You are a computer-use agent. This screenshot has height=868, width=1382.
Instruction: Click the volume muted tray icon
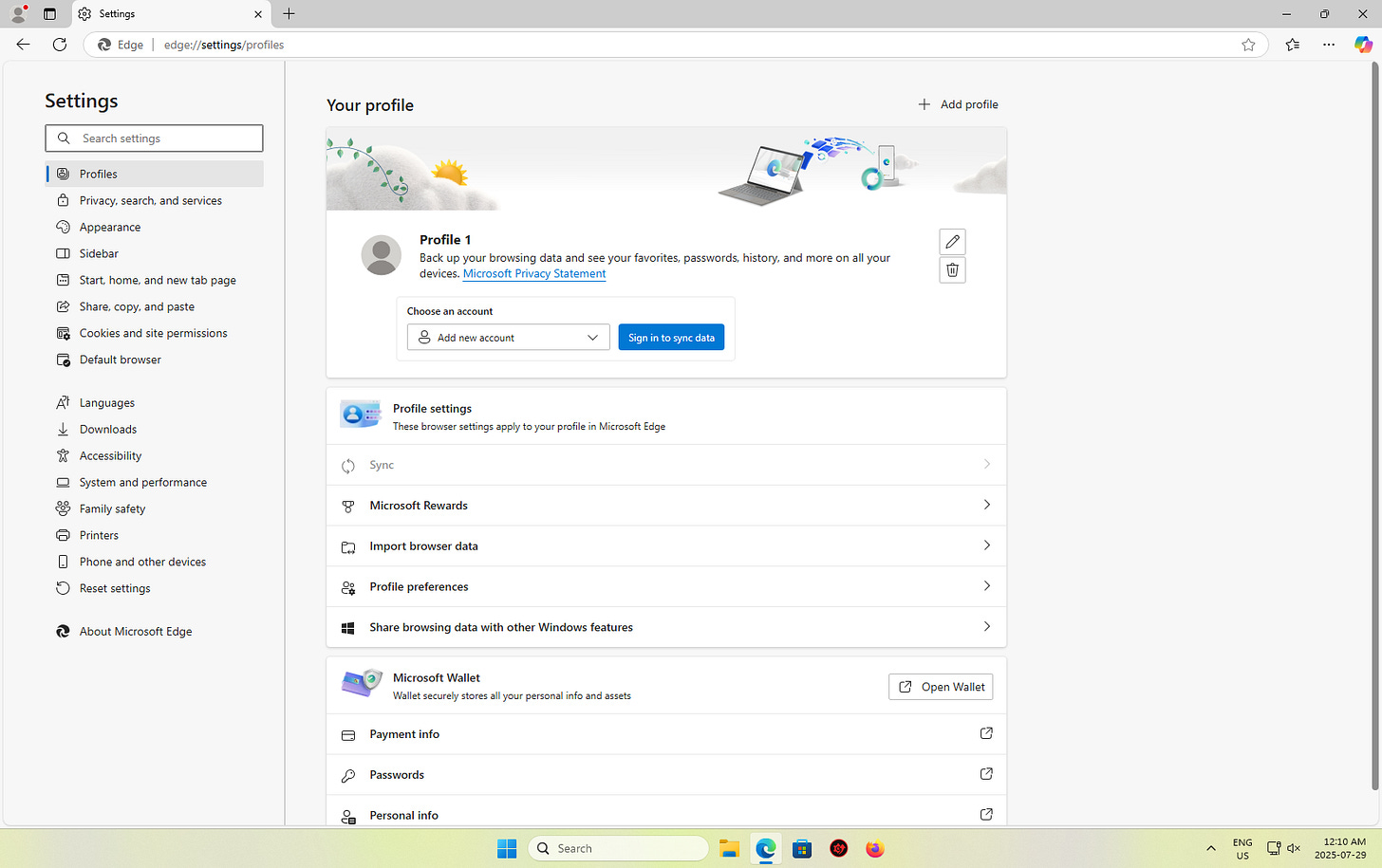(x=1293, y=848)
